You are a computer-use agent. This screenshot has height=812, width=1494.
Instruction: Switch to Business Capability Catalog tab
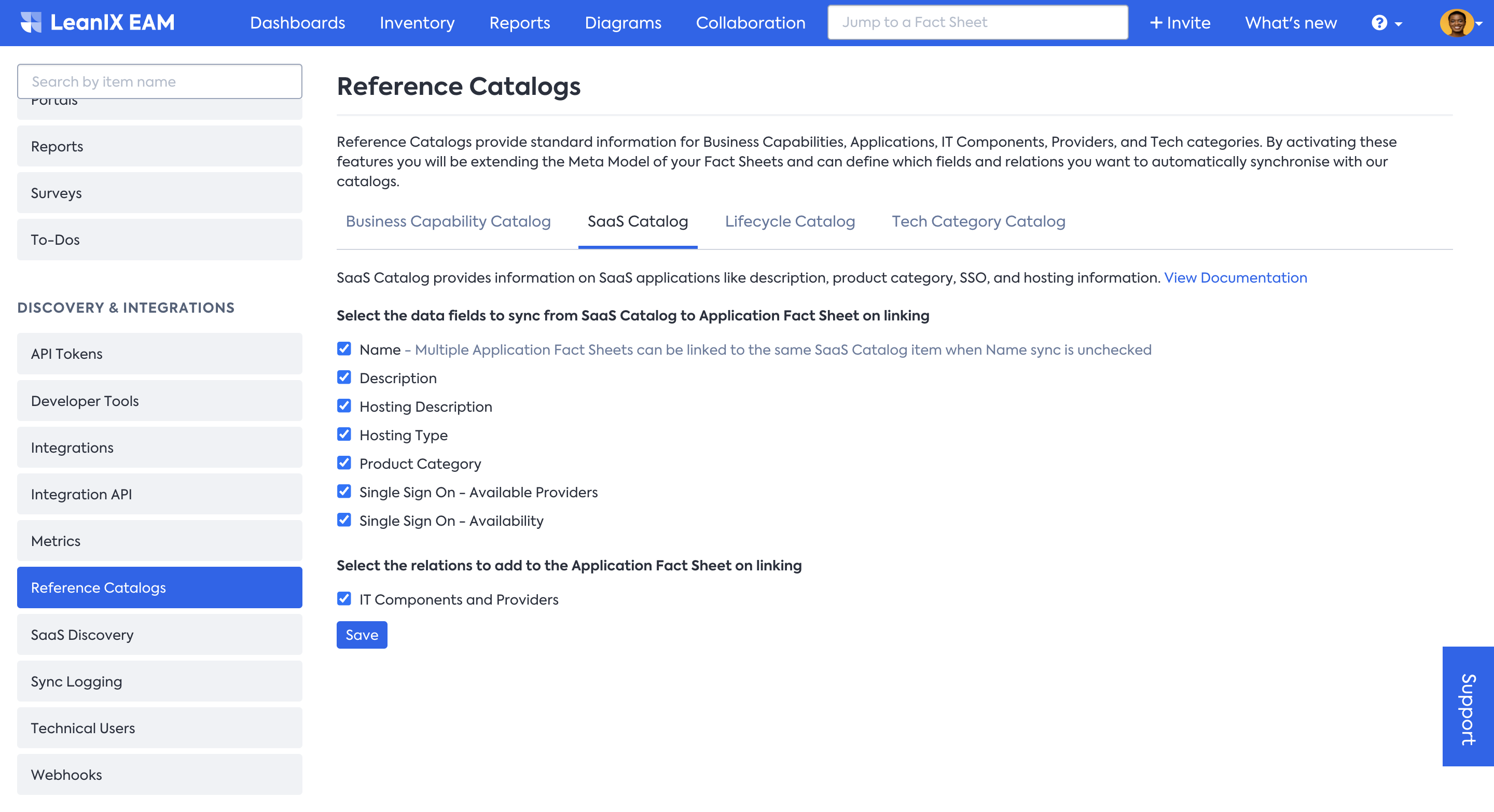tap(448, 221)
